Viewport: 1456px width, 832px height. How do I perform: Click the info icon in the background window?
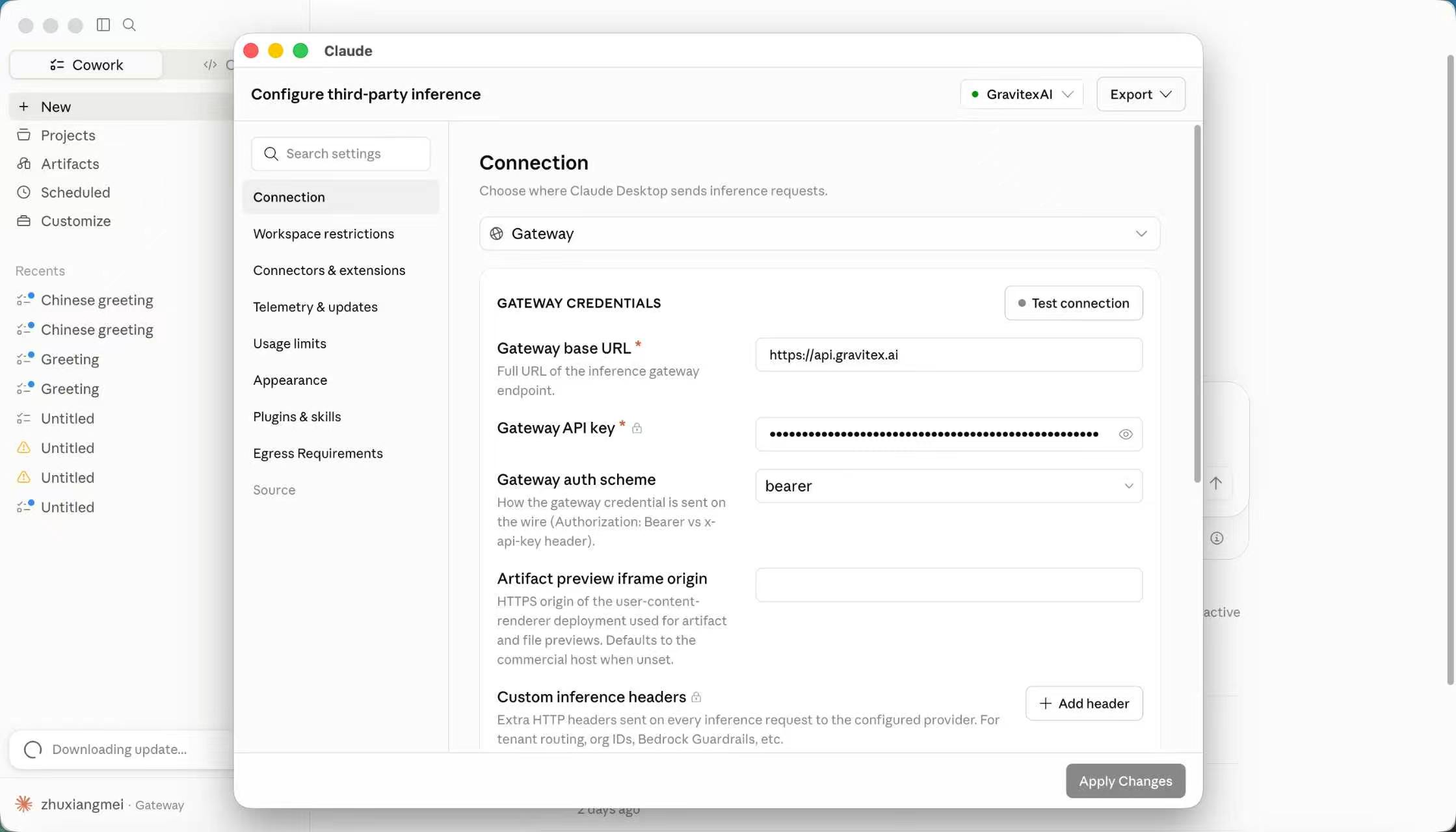click(x=1217, y=538)
